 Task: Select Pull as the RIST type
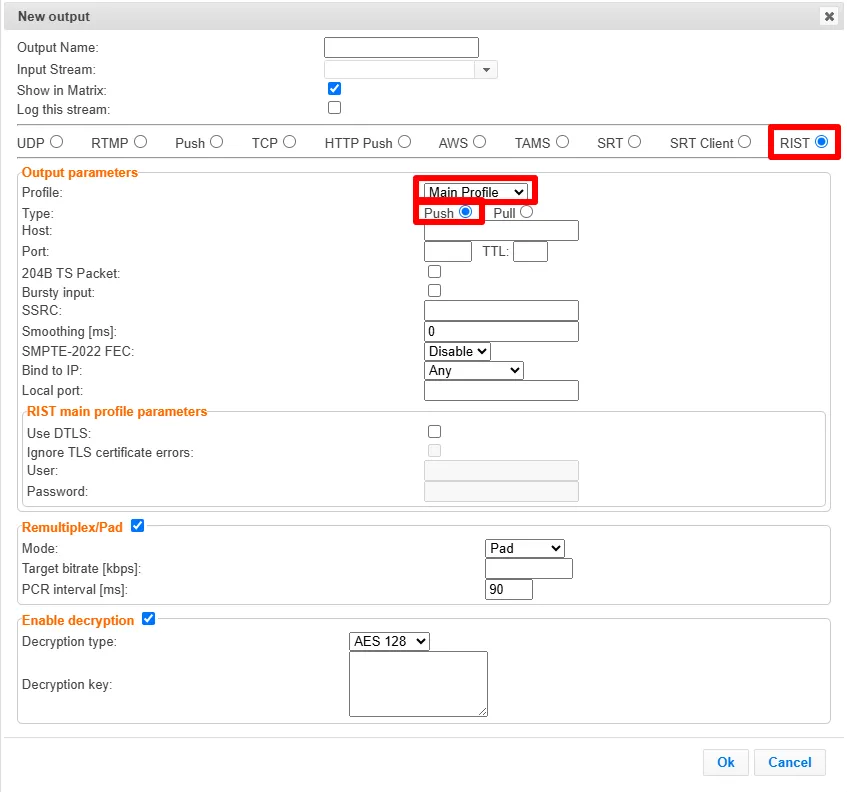point(527,212)
